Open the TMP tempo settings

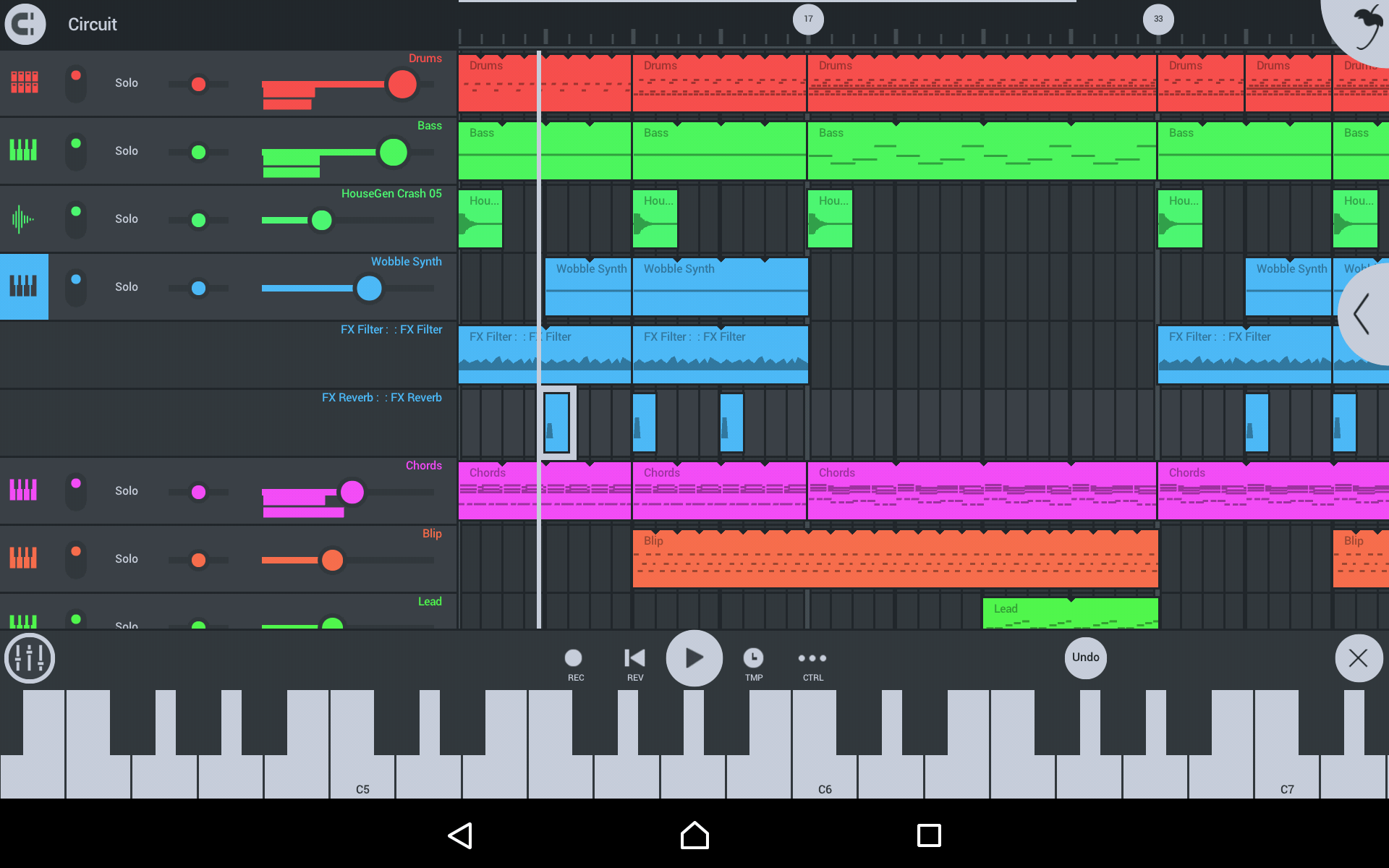point(753,657)
